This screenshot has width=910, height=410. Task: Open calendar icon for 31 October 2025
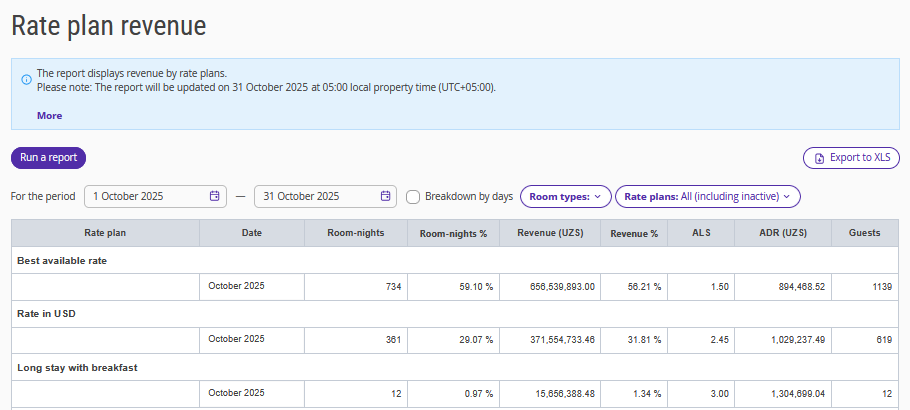(385, 196)
